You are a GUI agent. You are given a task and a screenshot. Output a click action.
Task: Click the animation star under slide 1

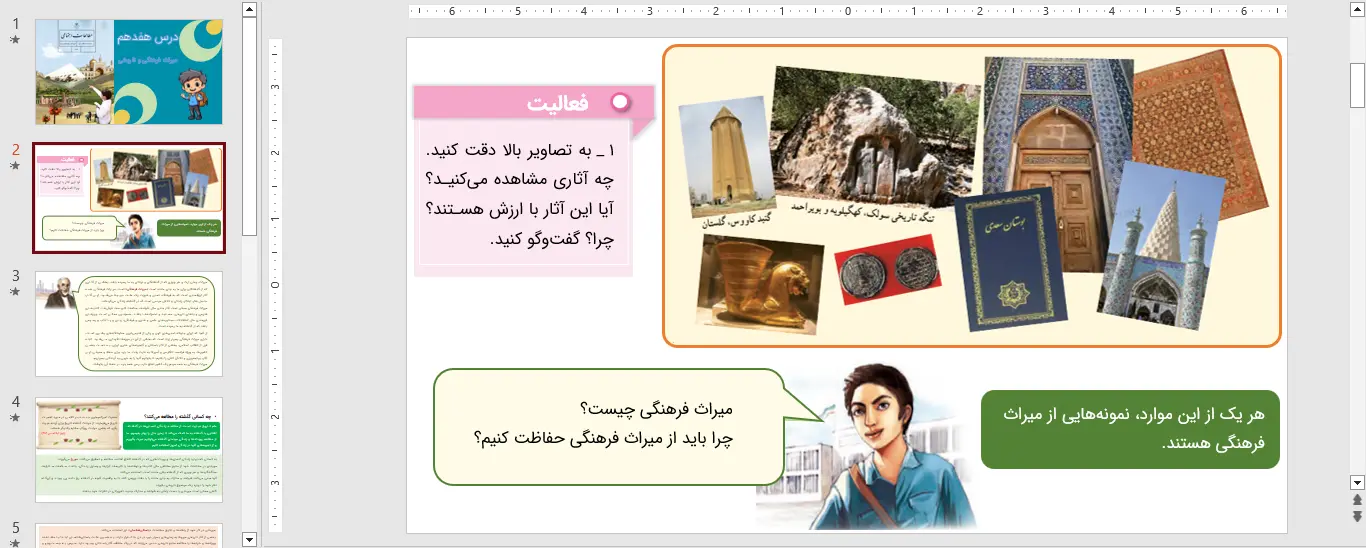(x=15, y=40)
